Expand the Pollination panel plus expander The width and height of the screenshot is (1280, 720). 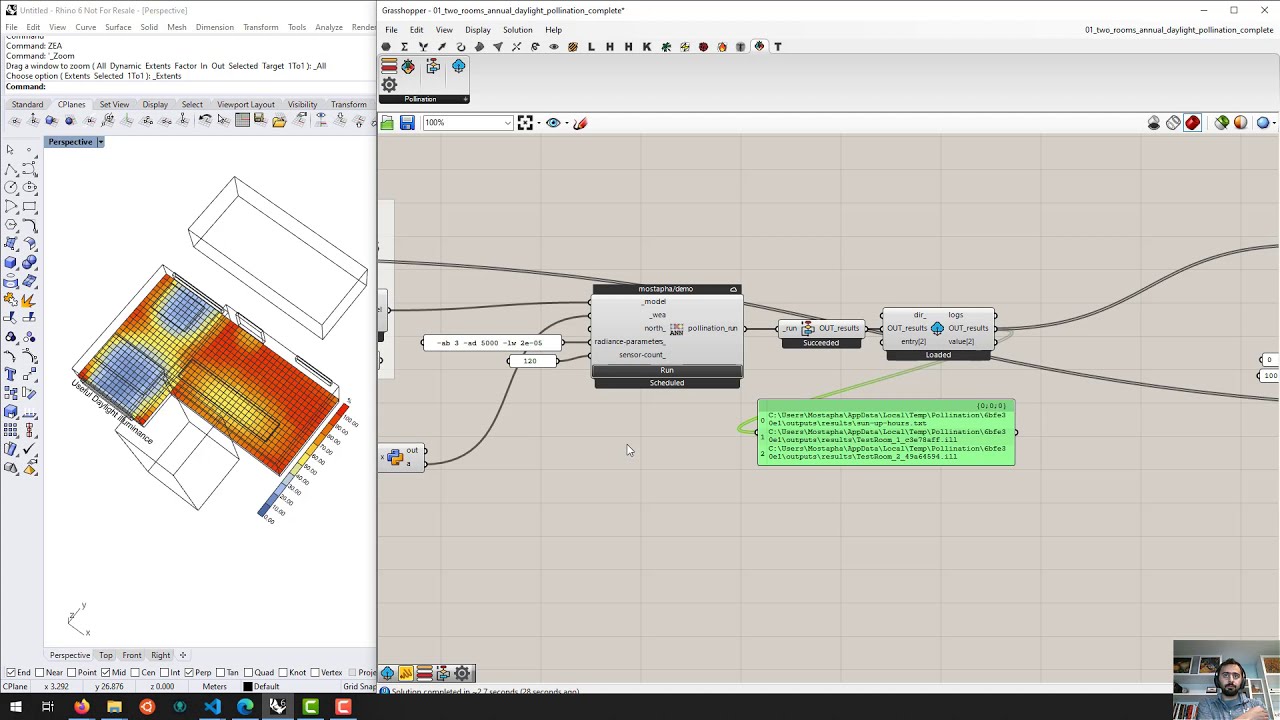[x=465, y=99]
